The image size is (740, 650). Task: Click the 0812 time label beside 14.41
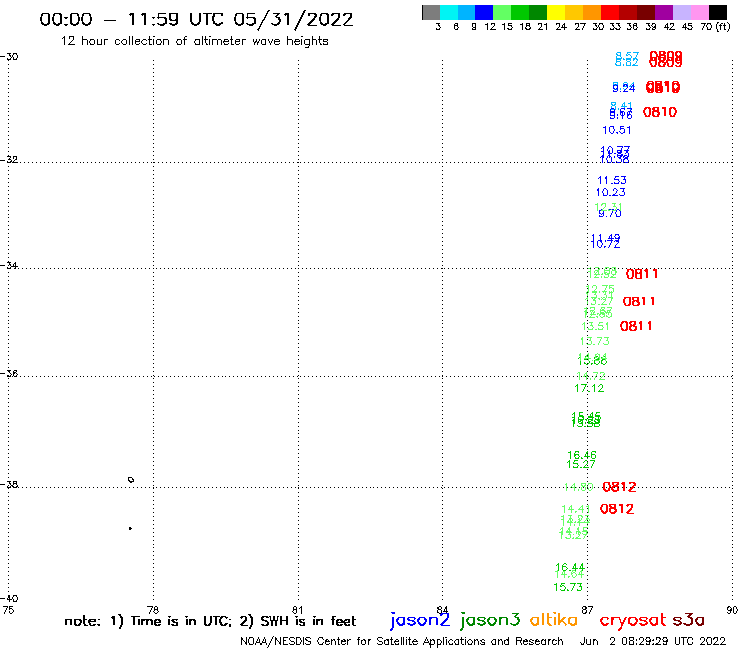(x=616, y=509)
